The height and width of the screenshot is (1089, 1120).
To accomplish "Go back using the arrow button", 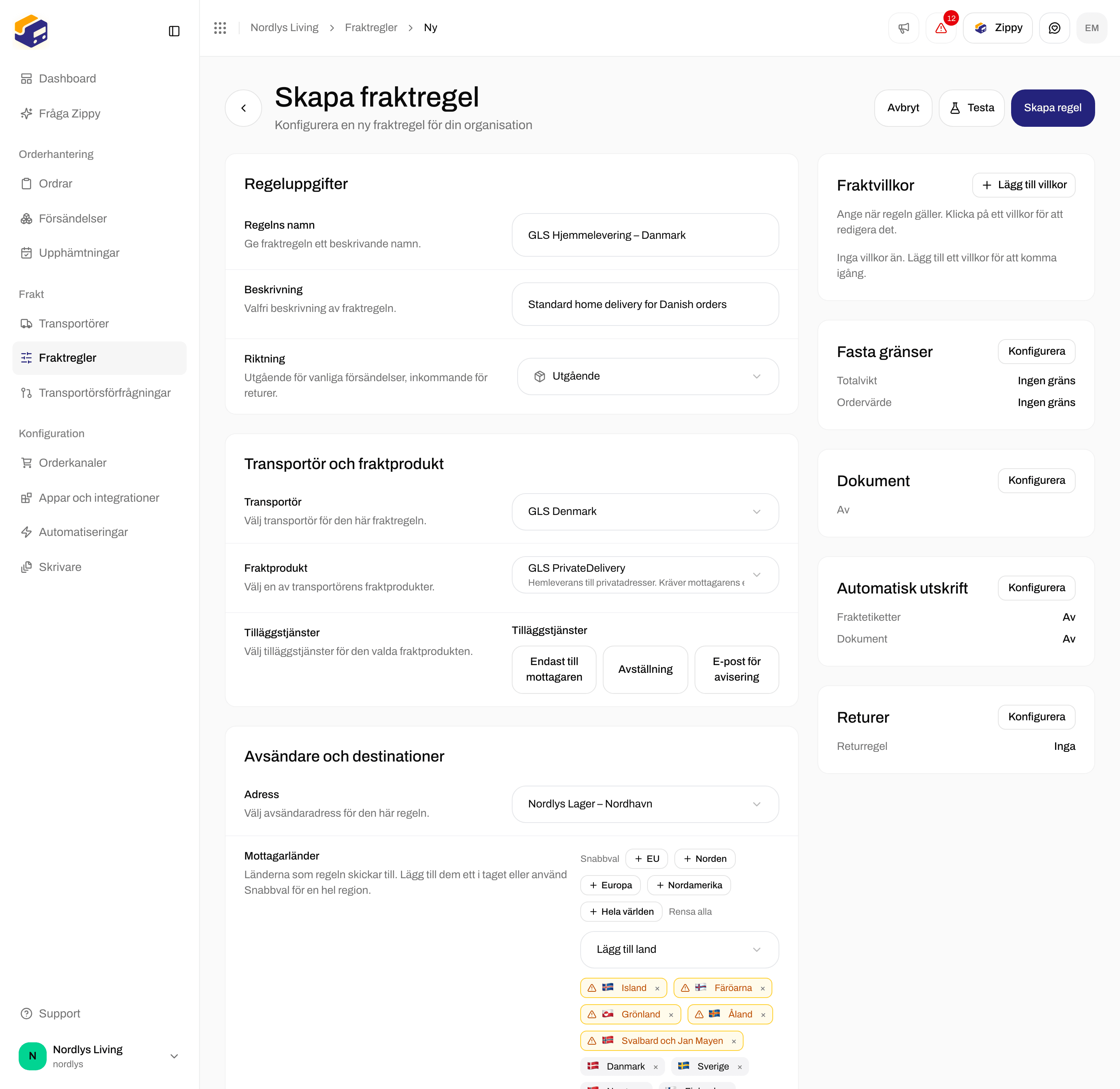I will (244, 107).
